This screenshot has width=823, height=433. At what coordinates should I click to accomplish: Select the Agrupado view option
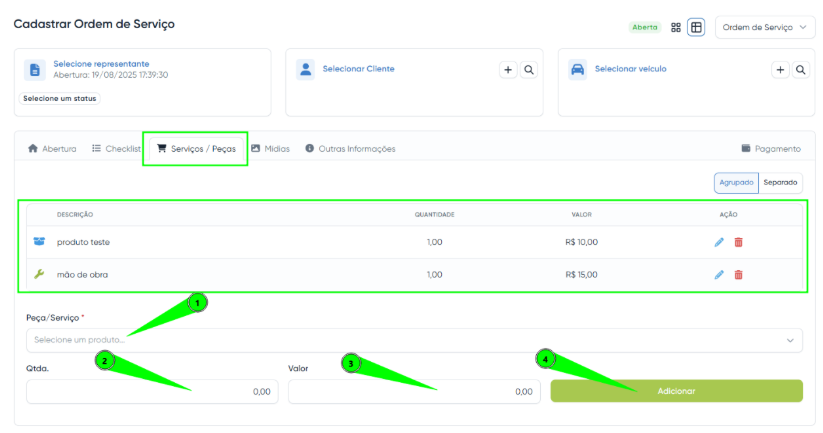[735, 183]
